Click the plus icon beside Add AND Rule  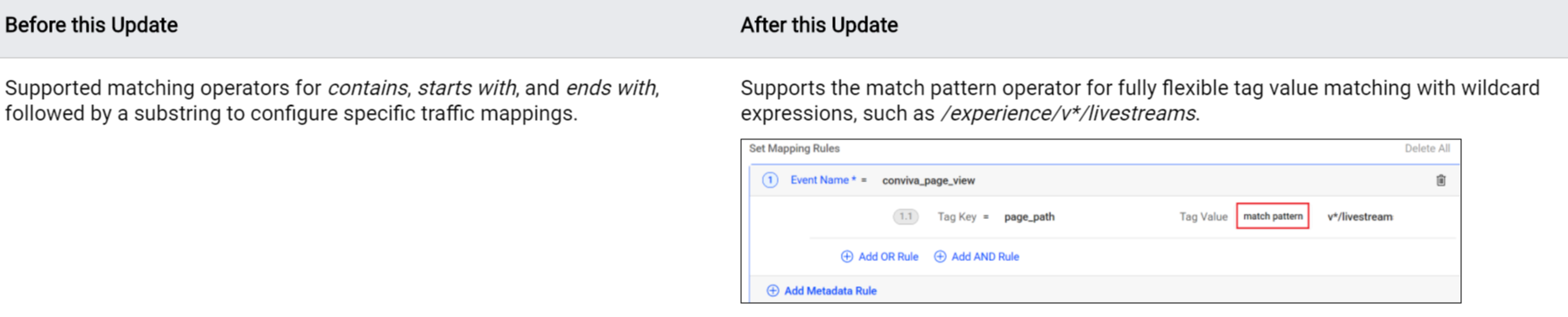pyautogui.click(x=940, y=257)
